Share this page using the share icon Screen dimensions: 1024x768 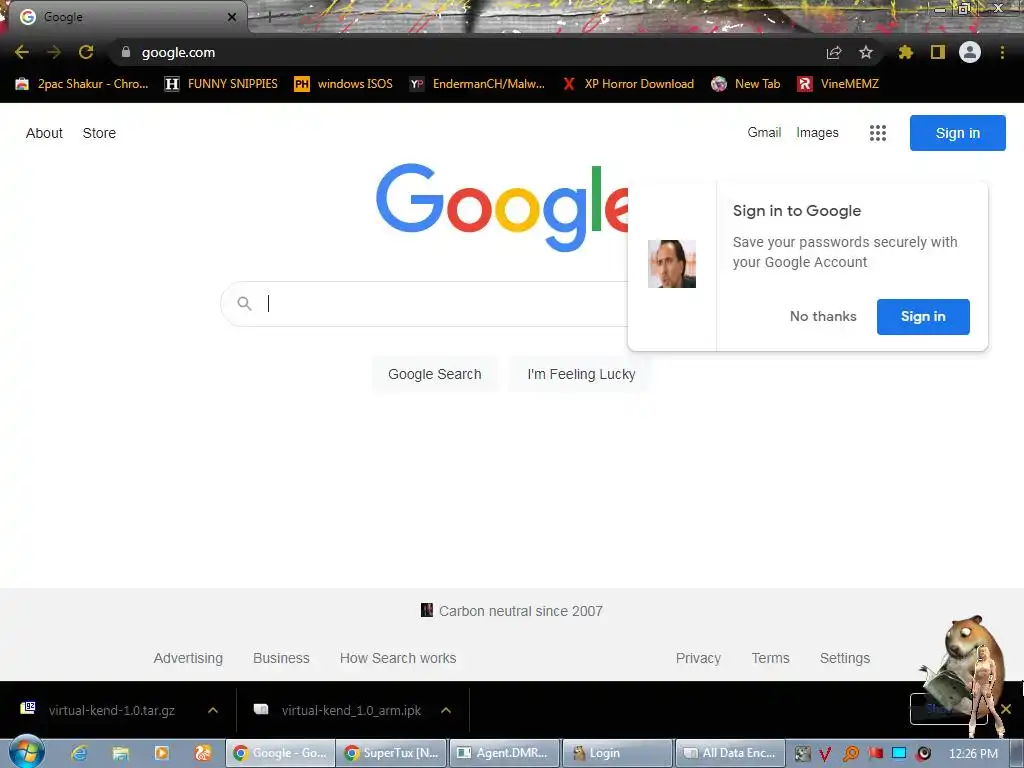[834, 52]
